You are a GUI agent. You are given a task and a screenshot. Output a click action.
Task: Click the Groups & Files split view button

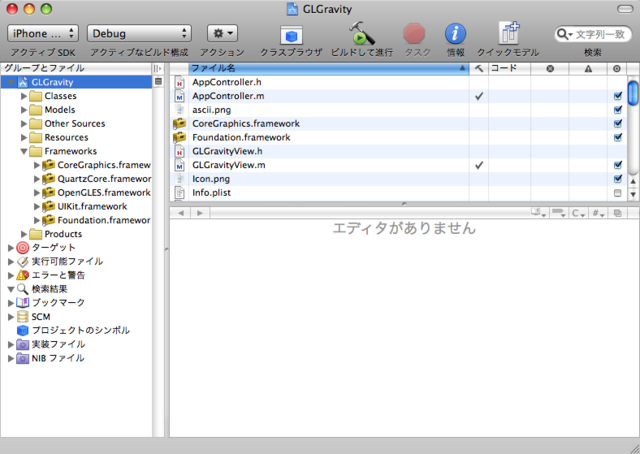click(x=158, y=69)
